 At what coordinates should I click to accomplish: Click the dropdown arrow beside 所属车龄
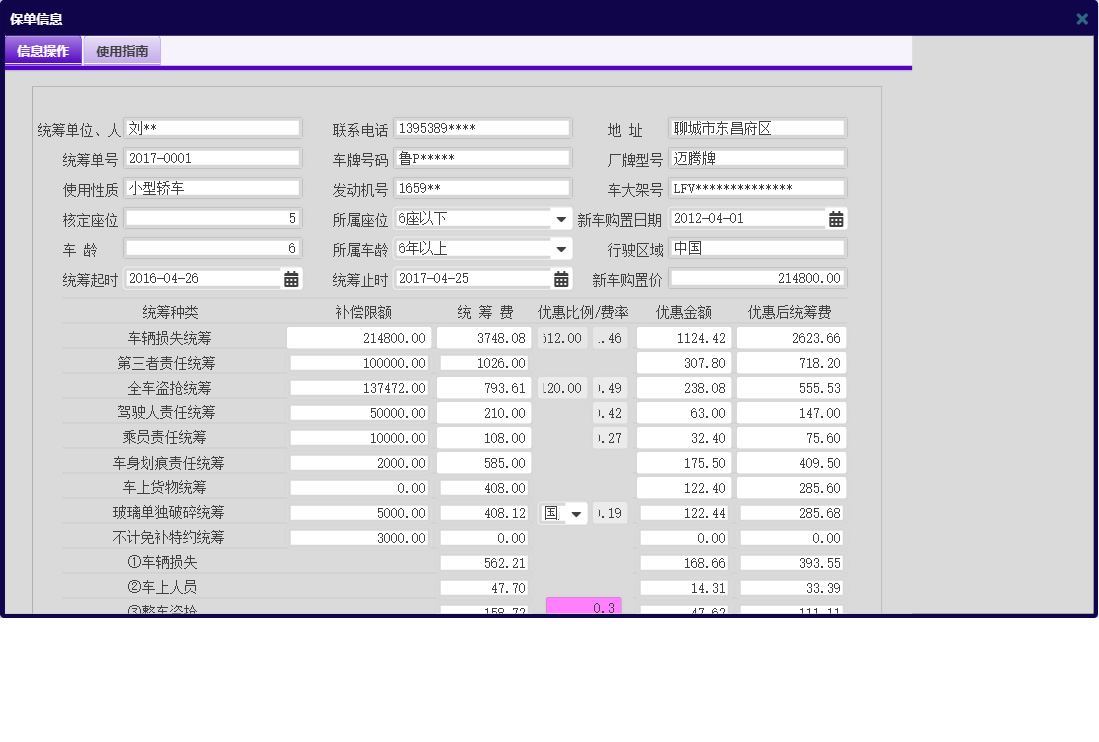point(562,248)
